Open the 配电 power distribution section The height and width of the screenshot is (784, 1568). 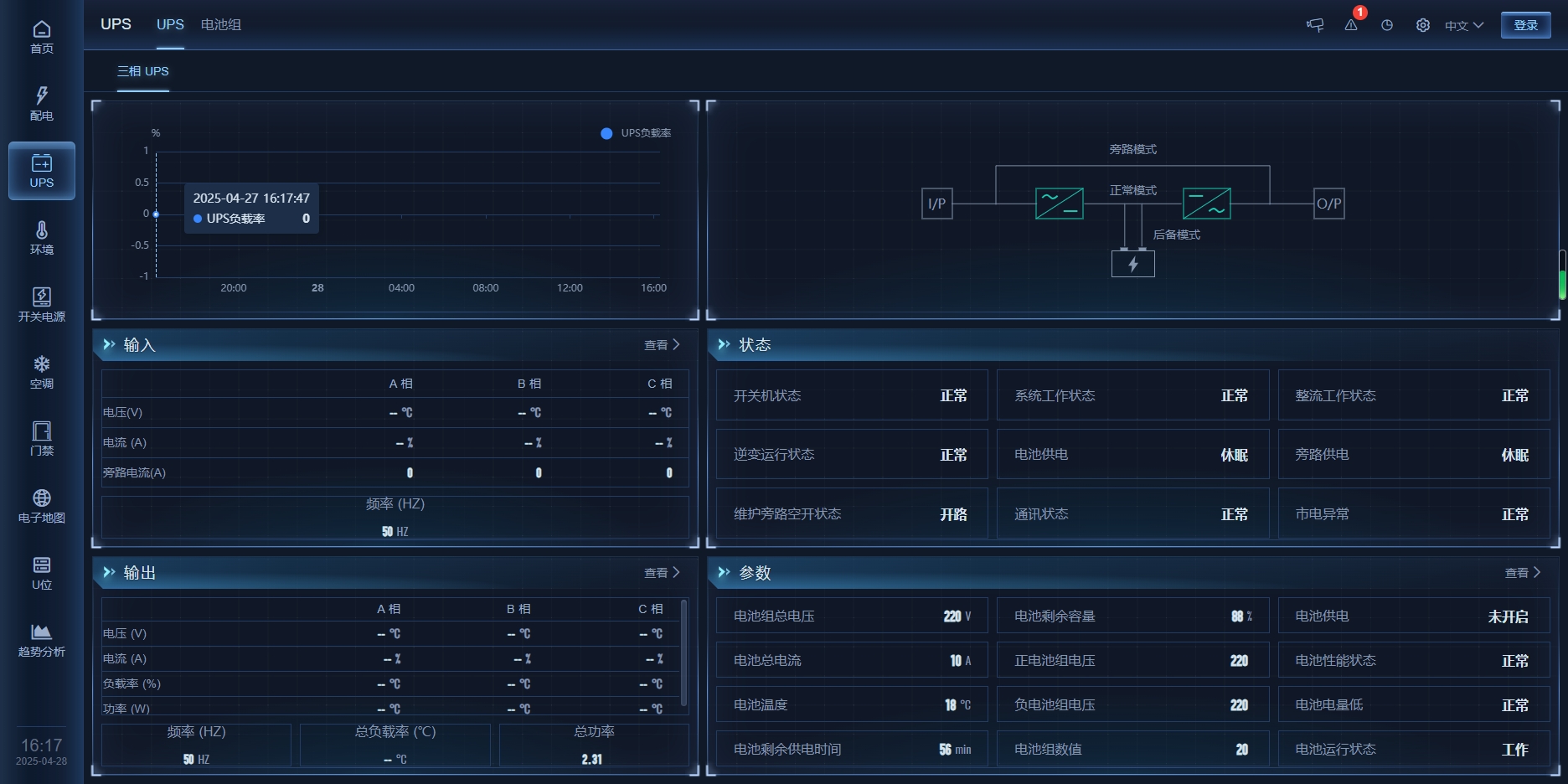point(42,104)
